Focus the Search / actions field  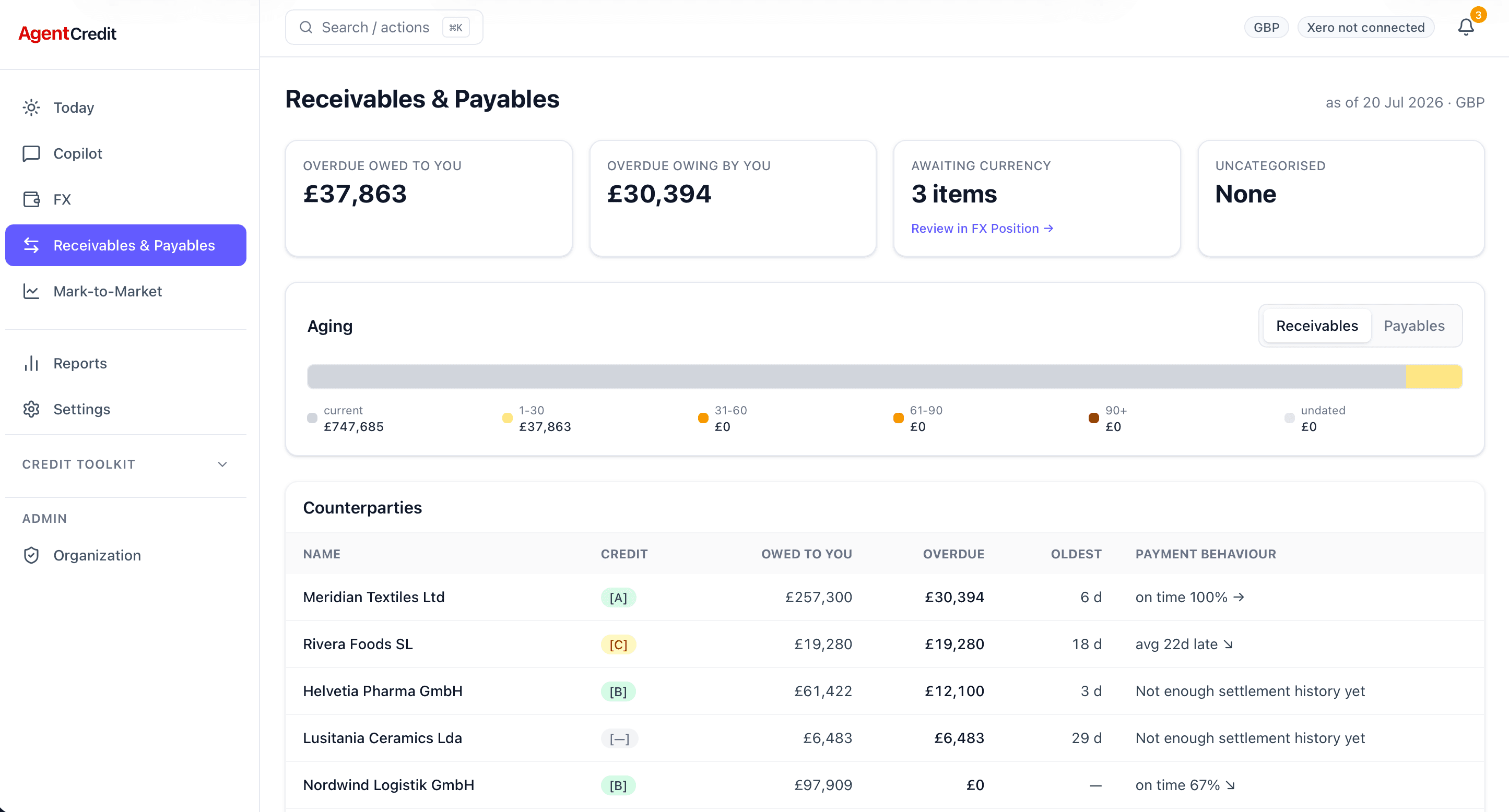click(x=384, y=28)
